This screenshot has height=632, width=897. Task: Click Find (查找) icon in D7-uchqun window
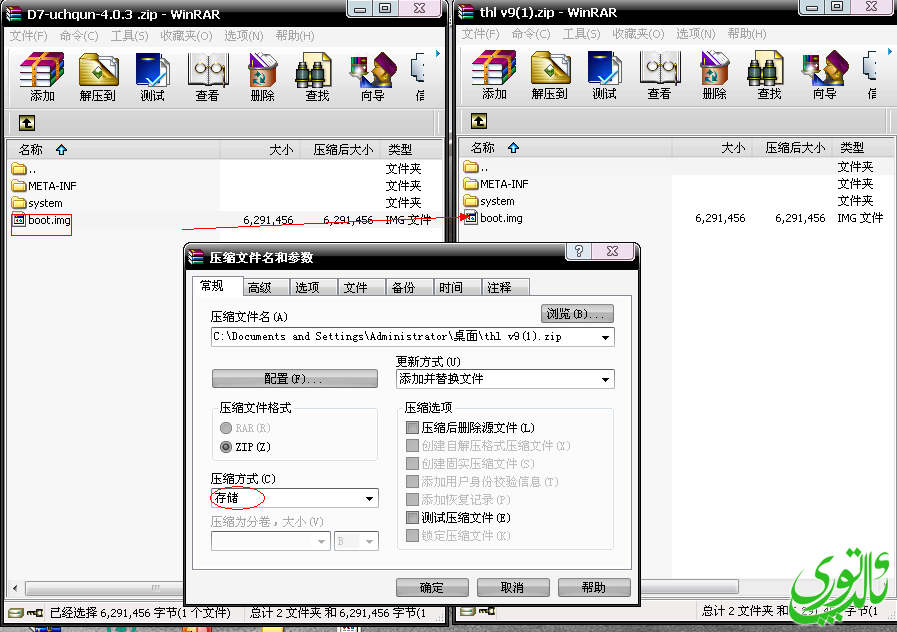tap(317, 77)
